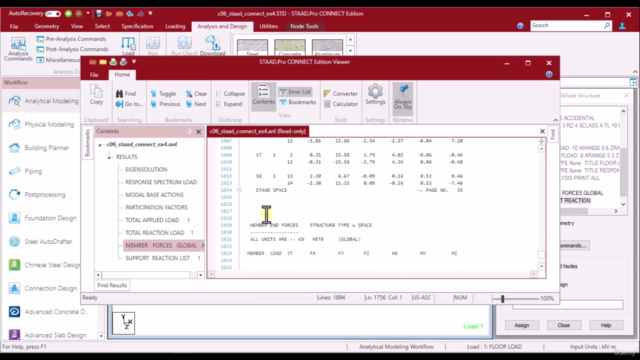
Task: Collapse the c06_staad_connect_ex4.anl tree root
Action: (100, 144)
